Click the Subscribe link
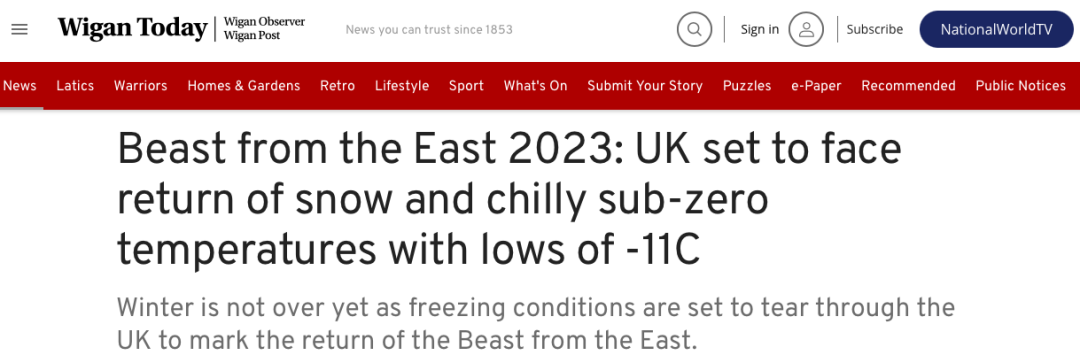This screenshot has height=363, width=1080. pyautogui.click(x=875, y=30)
